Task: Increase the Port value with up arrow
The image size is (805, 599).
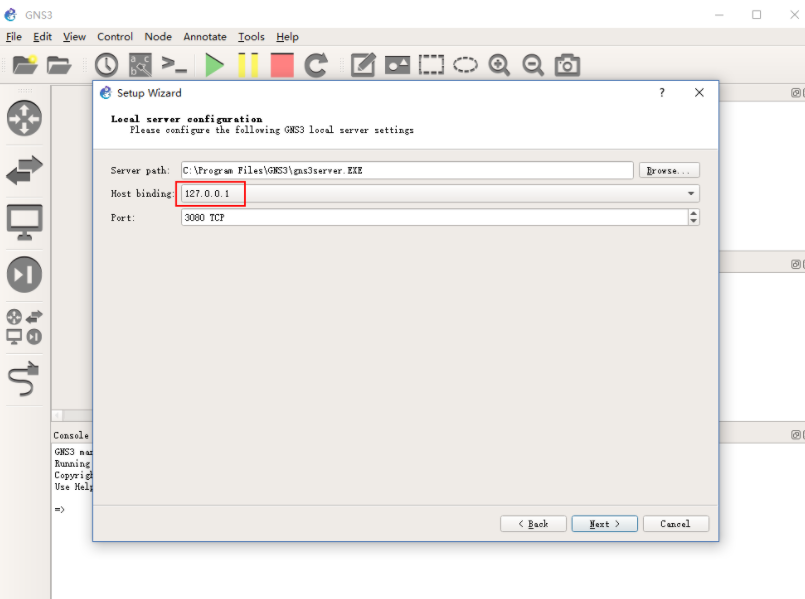Action: 693,213
